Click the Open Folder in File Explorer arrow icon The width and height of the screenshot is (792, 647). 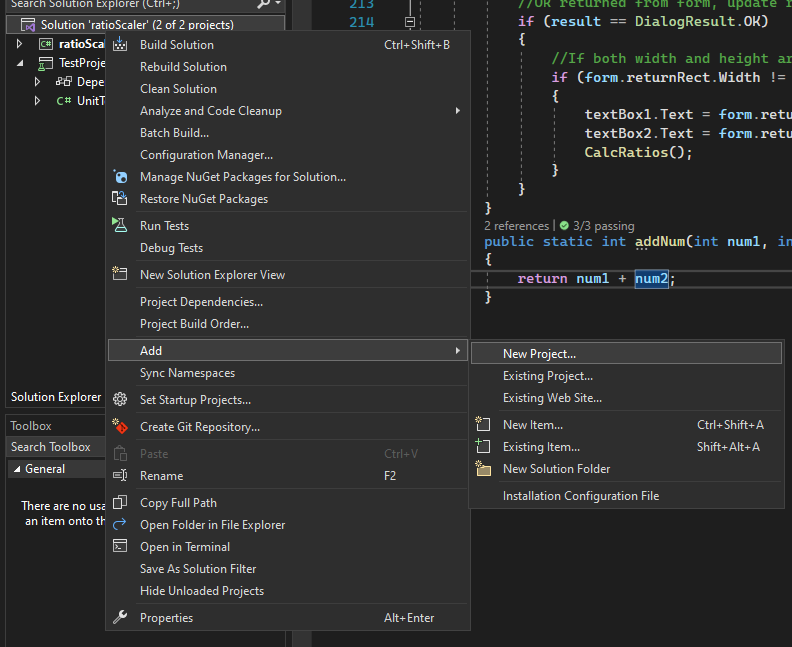point(120,524)
